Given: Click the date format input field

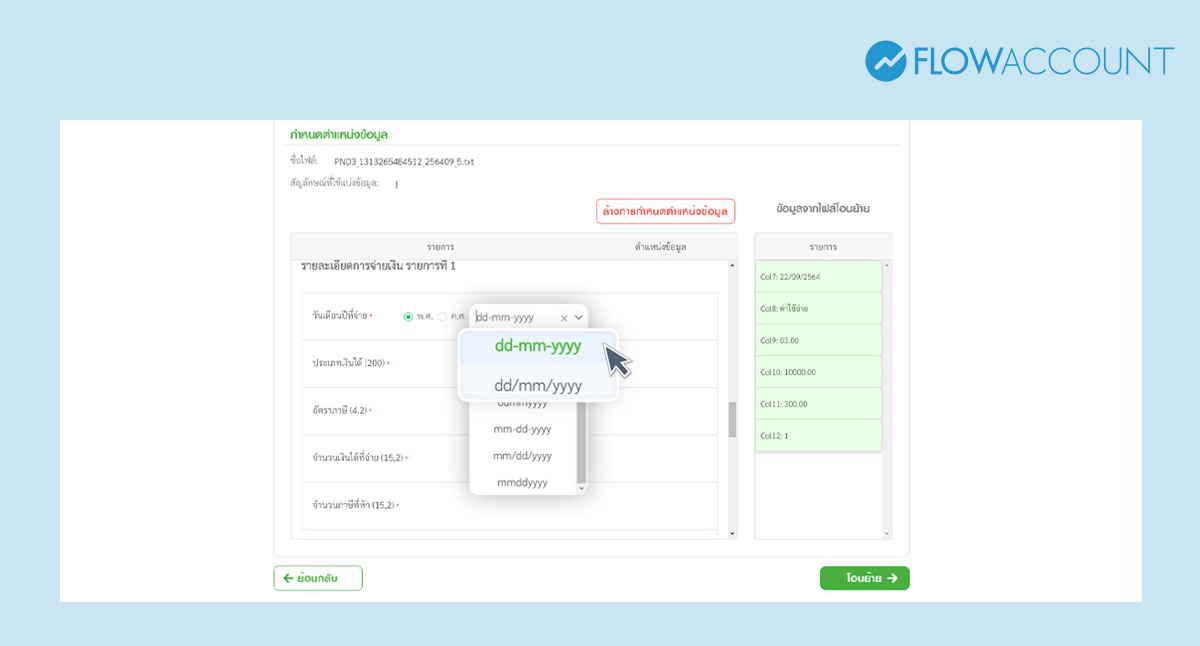Looking at the screenshot, I should click(x=514, y=318).
